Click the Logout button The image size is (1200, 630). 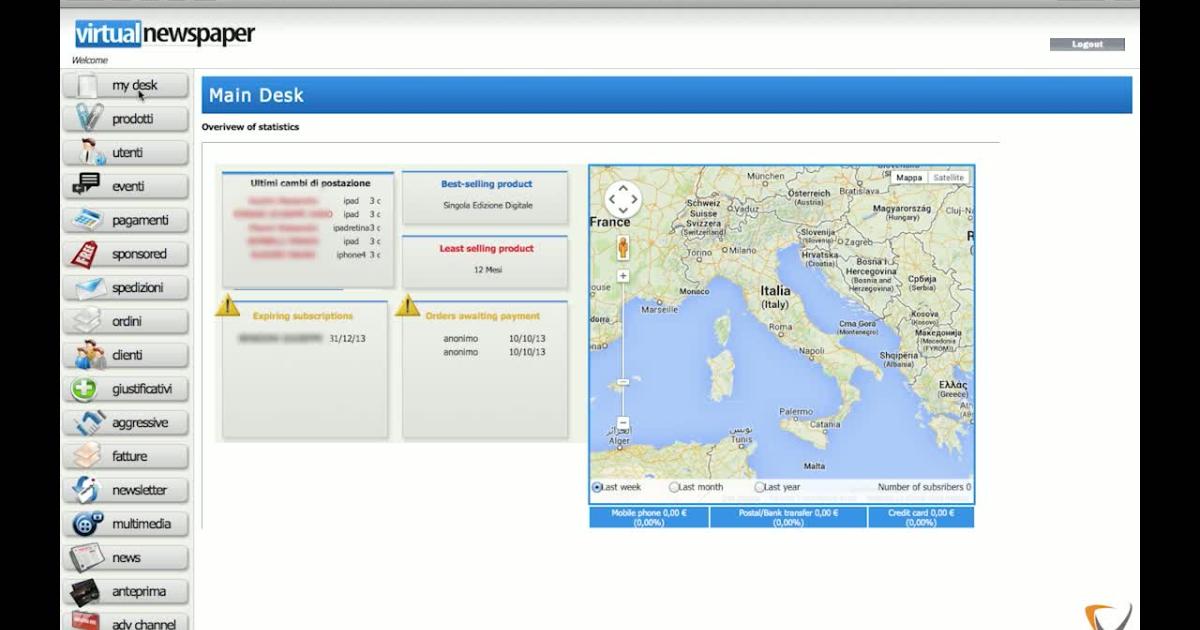tap(1087, 44)
